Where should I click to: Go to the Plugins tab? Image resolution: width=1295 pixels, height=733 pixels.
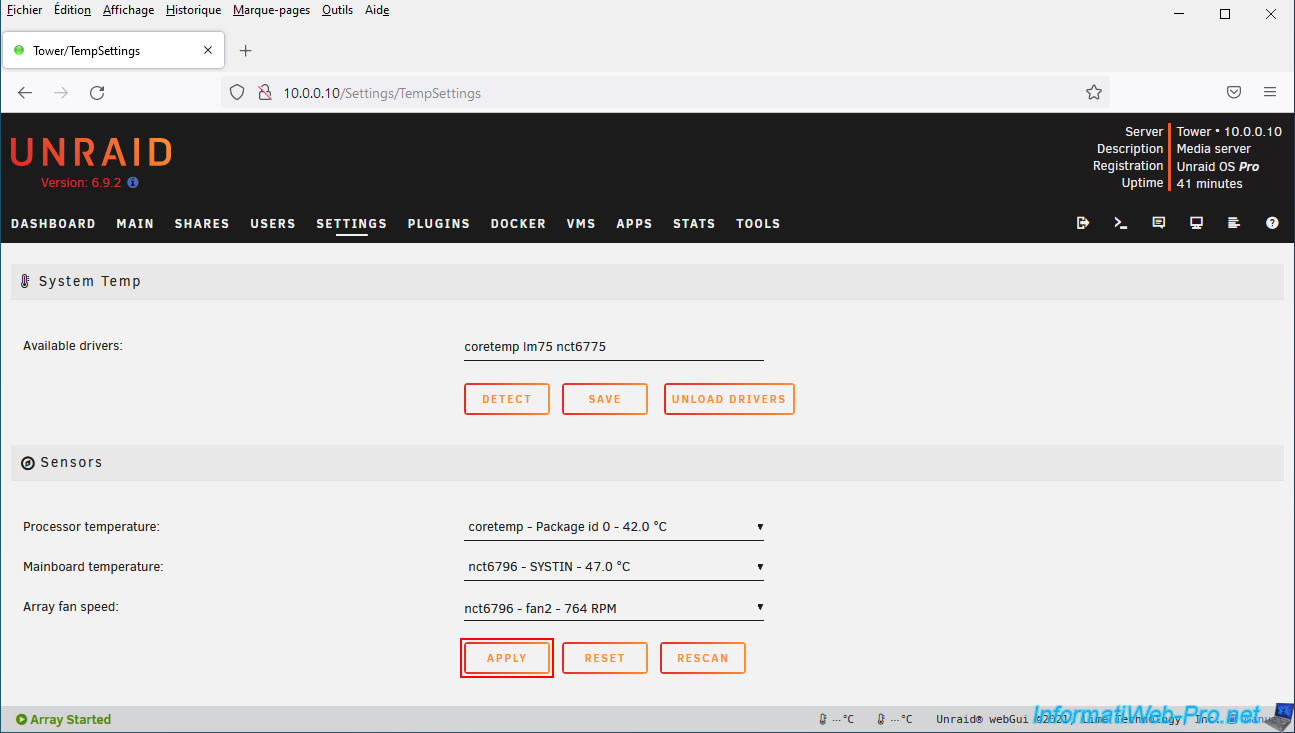pyautogui.click(x=438, y=224)
